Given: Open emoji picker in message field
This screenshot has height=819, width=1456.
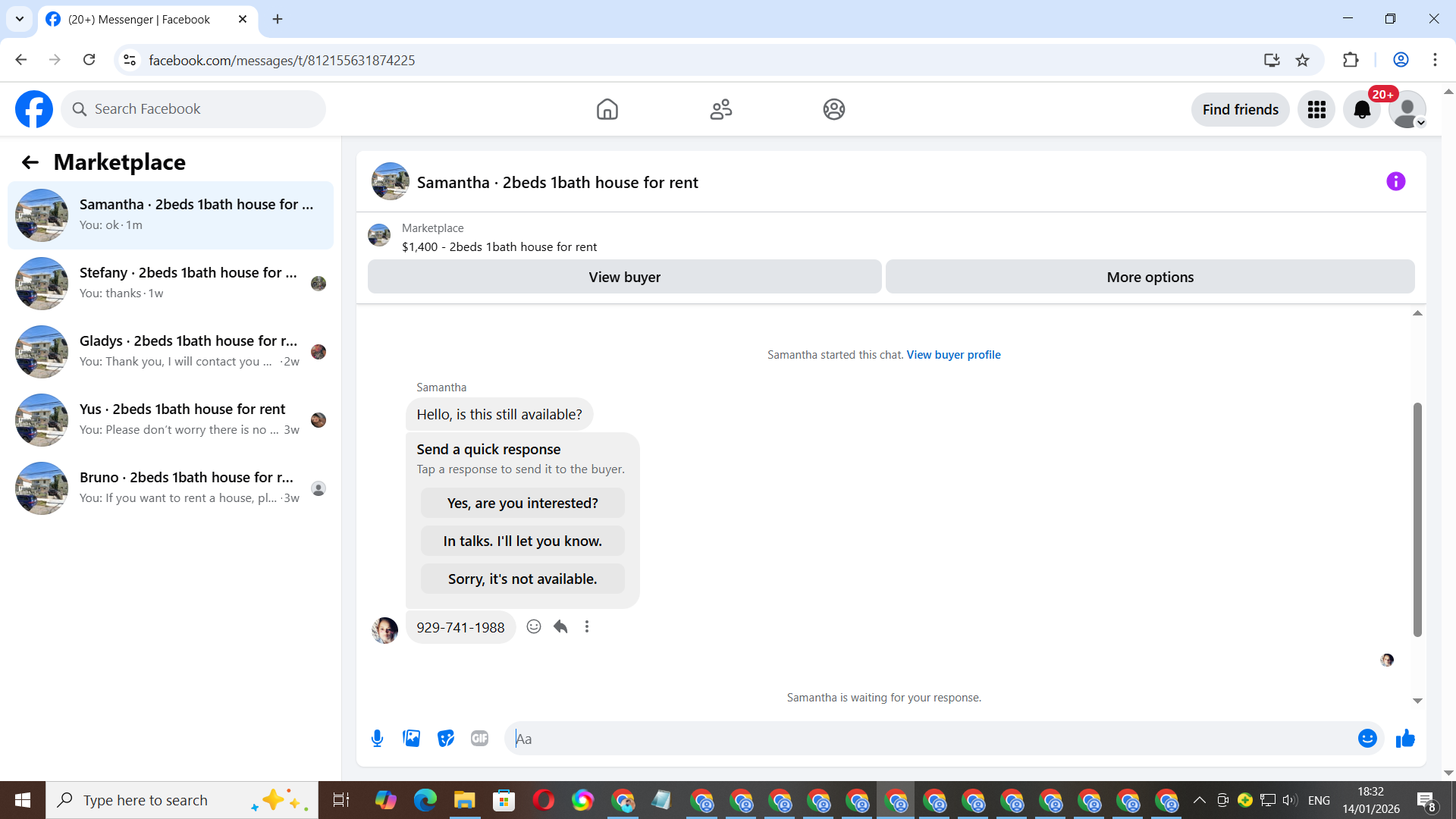Looking at the screenshot, I should point(1367,738).
